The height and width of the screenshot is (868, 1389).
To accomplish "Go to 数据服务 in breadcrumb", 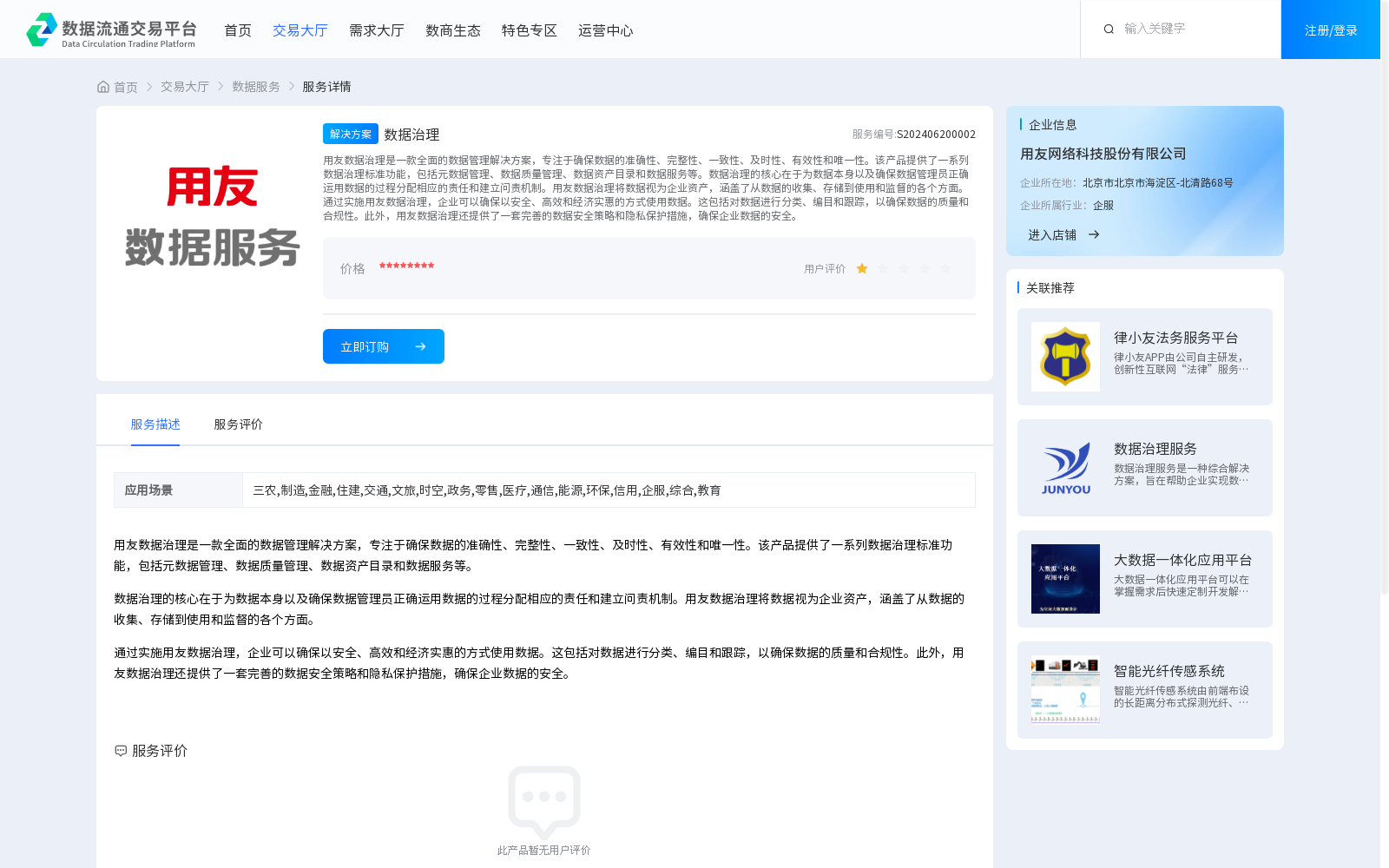I will [256, 87].
